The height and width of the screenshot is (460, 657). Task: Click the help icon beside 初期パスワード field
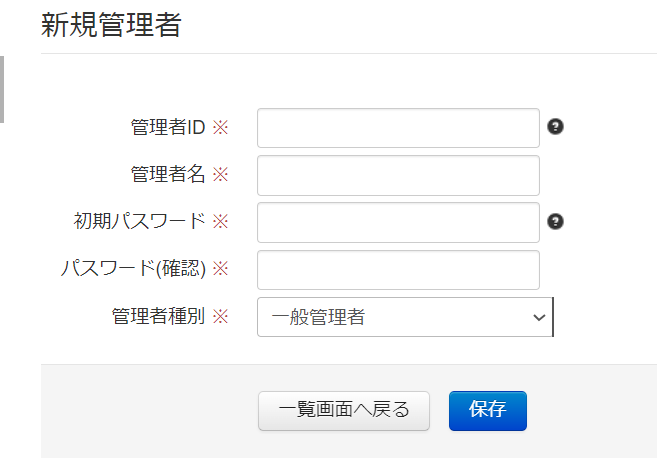tap(556, 222)
